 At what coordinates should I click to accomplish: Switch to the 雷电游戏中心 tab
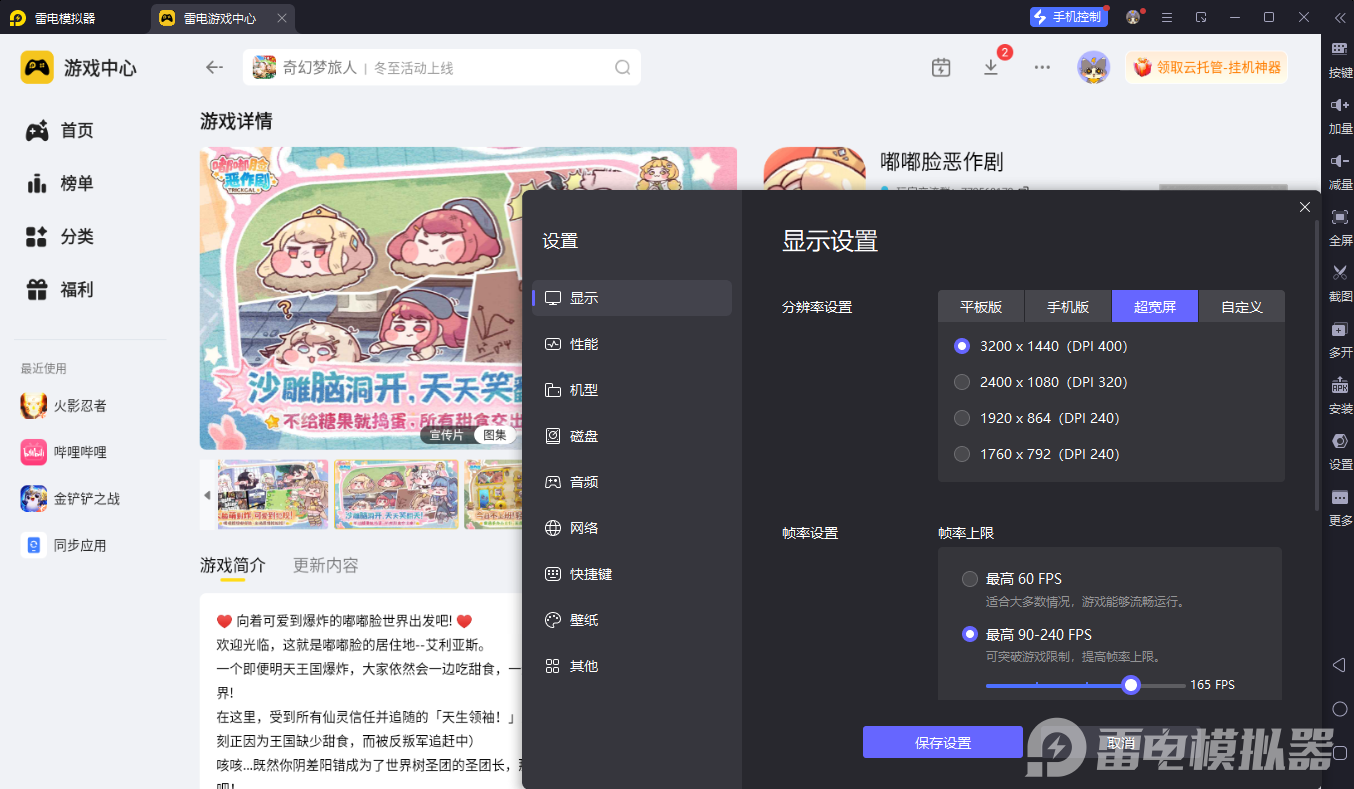[x=222, y=18]
